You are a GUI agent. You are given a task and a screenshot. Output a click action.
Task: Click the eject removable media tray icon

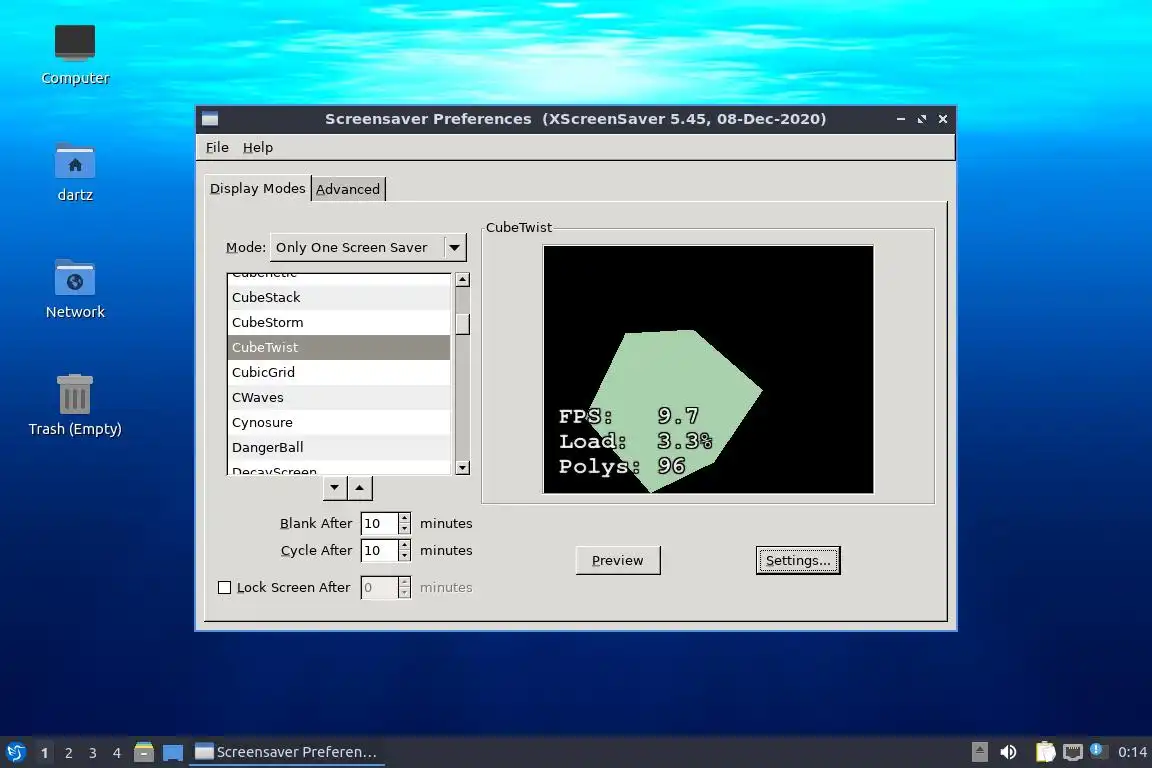(x=979, y=752)
